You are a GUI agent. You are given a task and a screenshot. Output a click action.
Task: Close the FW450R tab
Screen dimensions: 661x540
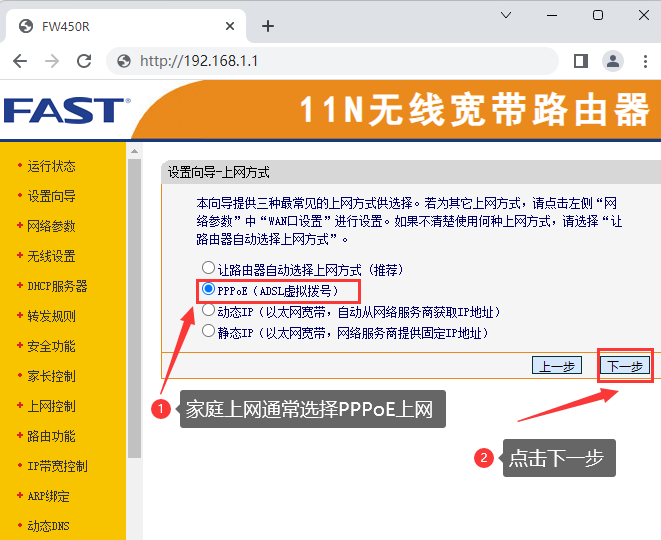tap(230, 27)
